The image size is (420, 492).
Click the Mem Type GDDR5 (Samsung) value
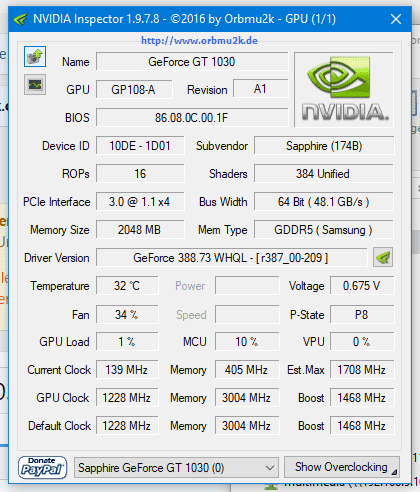tap(324, 229)
